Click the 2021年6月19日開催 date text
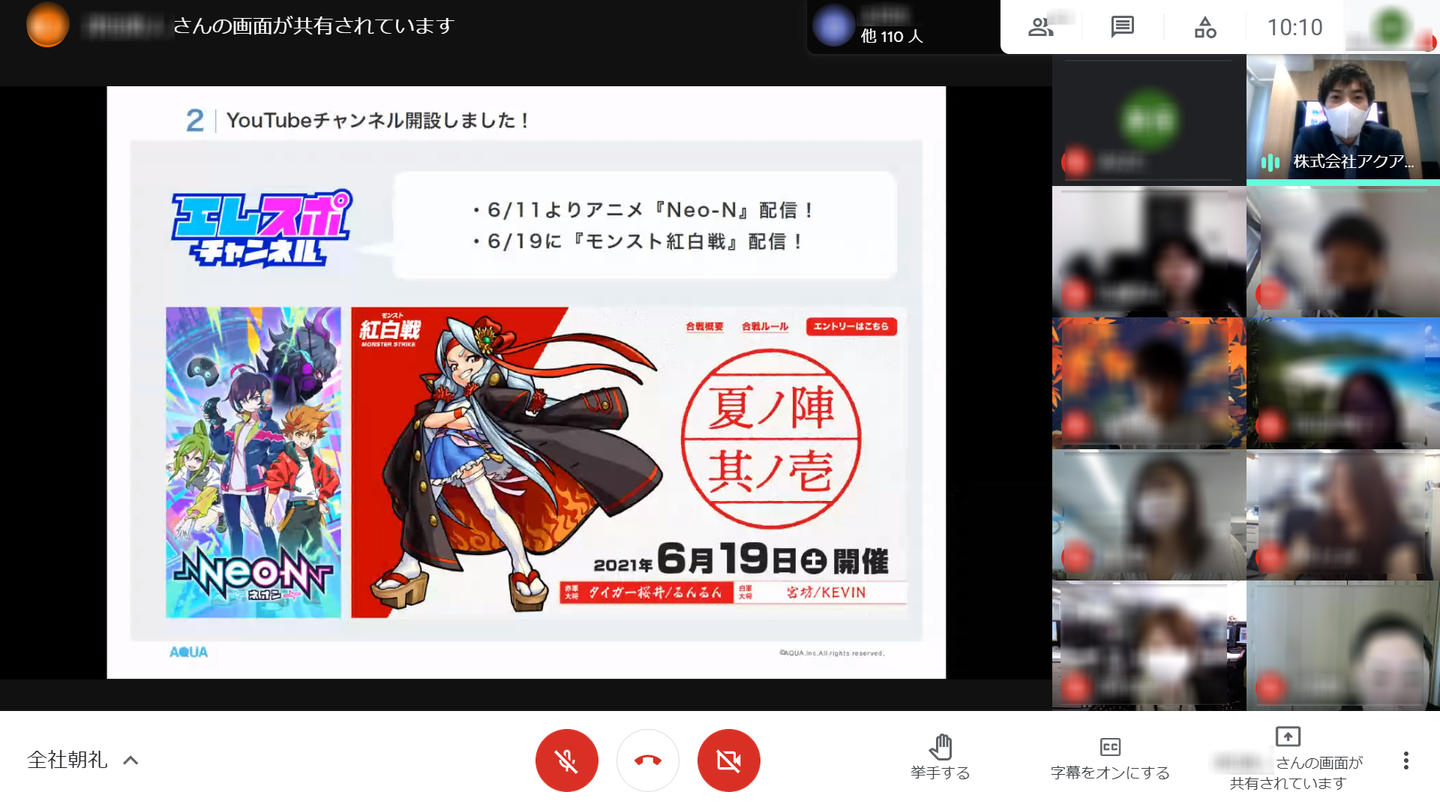The height and width of the screenshot is (810, 1440). pos(741,560)
